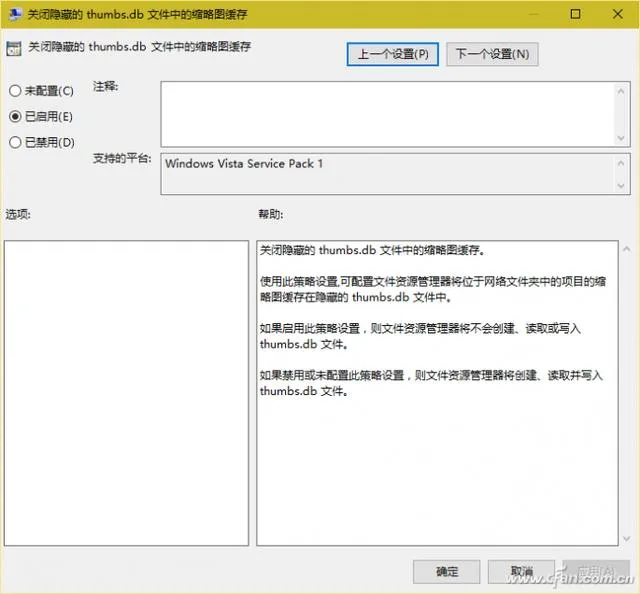Click the supported platform scroll up arrow

coord(621,164)
